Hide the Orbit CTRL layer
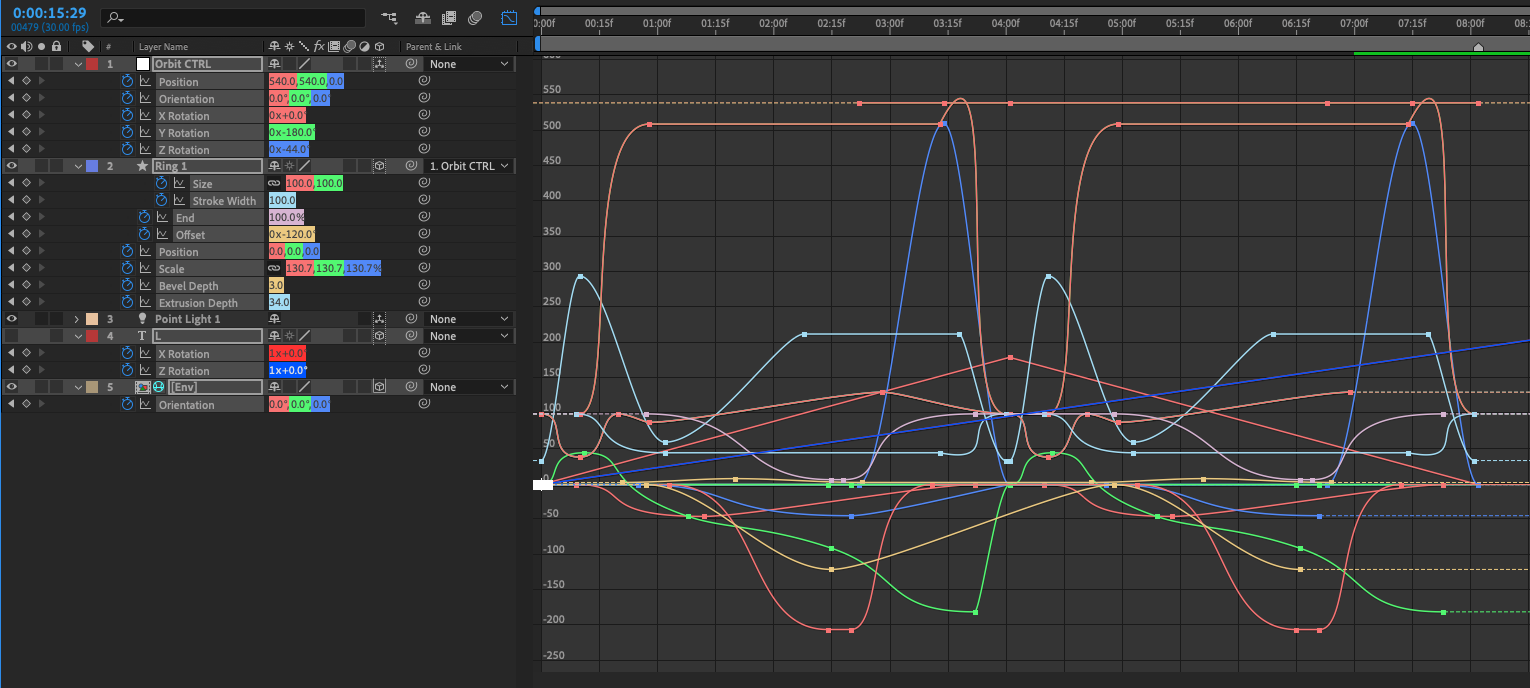The height and width of the screenshot is (688, 1530). click(x=12, y=64)
